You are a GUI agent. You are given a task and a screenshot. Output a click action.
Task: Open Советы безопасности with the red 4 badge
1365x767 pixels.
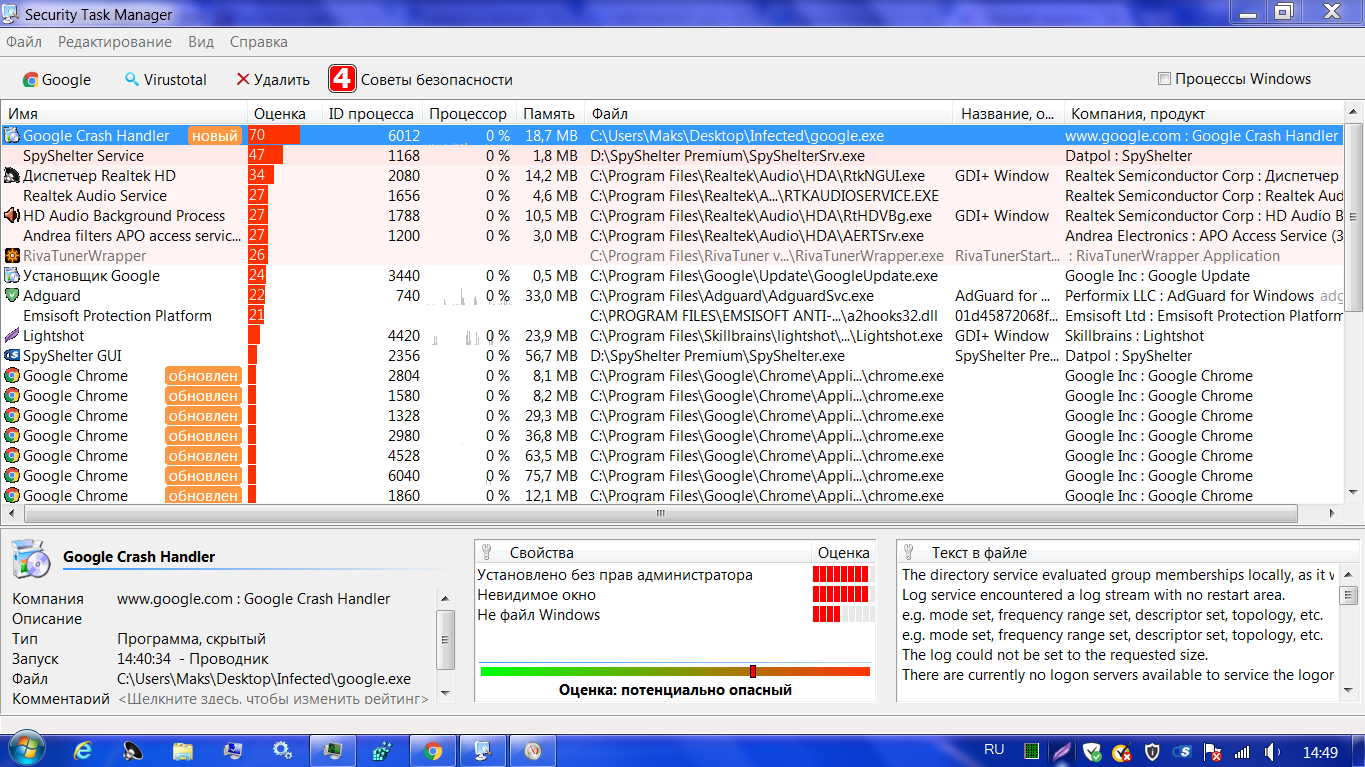coord(421,80)
